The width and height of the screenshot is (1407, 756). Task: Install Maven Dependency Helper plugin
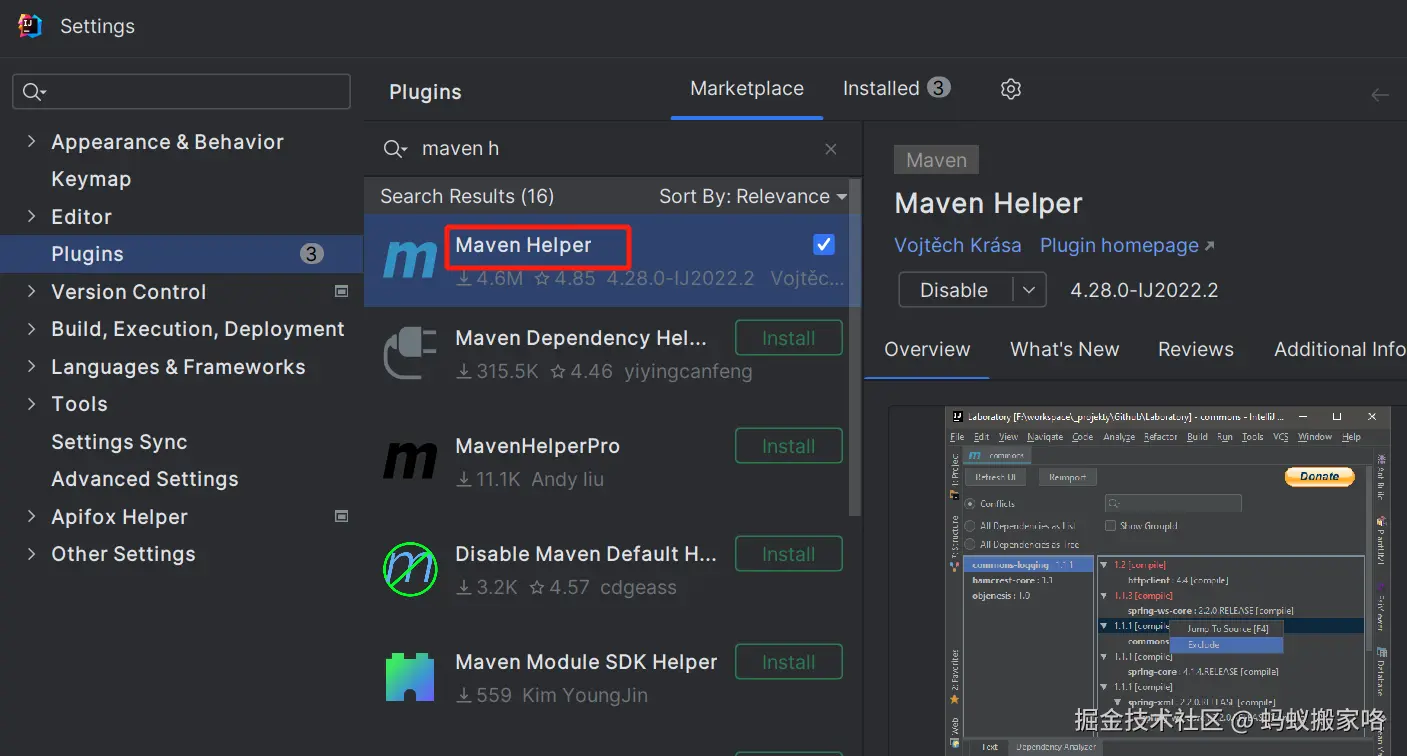tap(789, 338)
